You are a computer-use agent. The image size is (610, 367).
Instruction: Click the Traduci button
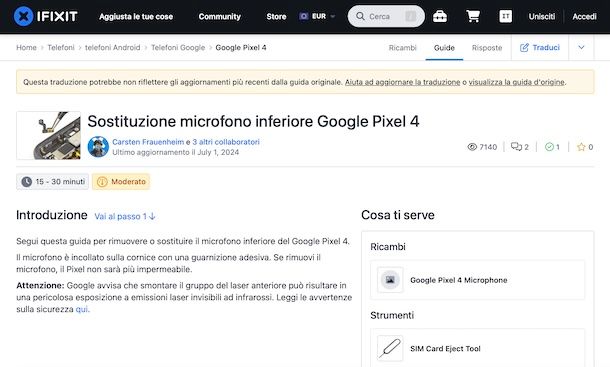540,47
